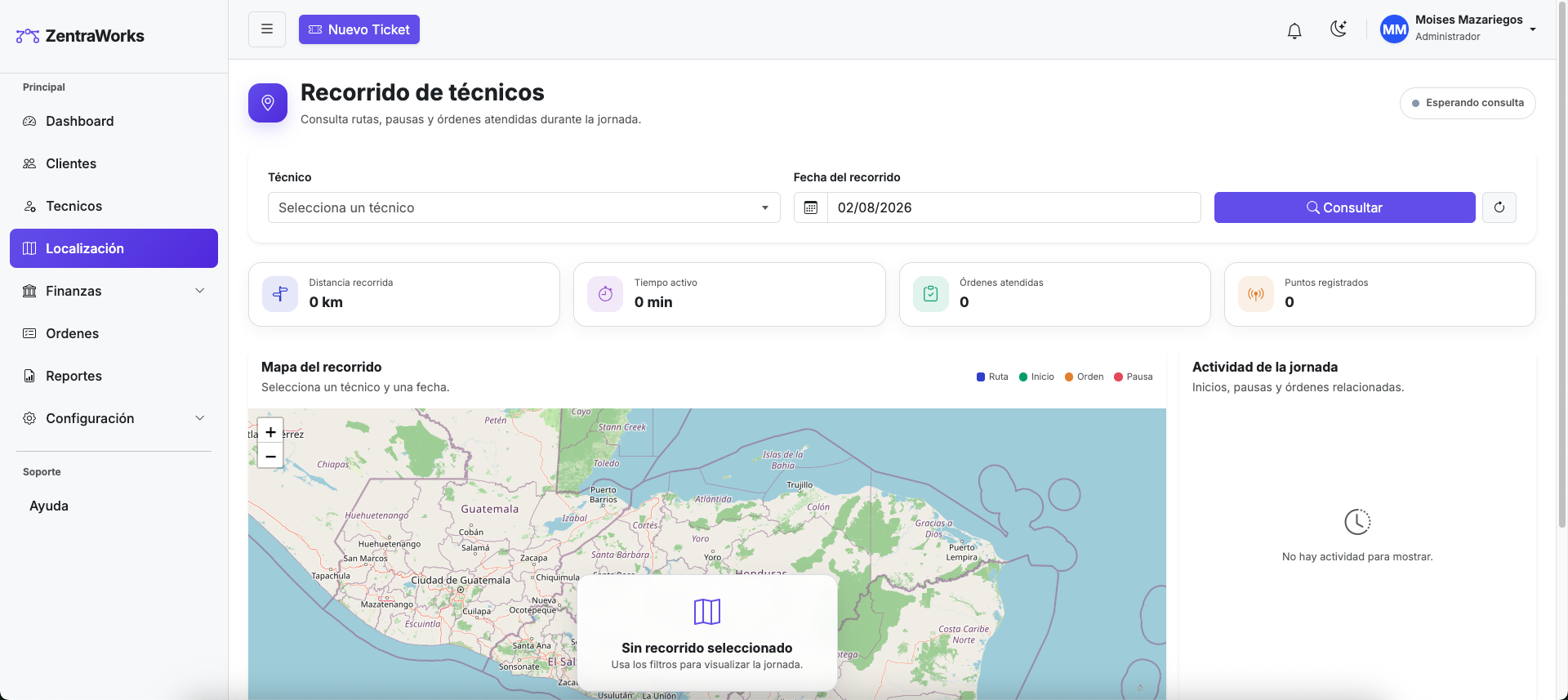Zoom out on the map
Image resolution: width=1568 pixels, height=700 pixels.
270,456
